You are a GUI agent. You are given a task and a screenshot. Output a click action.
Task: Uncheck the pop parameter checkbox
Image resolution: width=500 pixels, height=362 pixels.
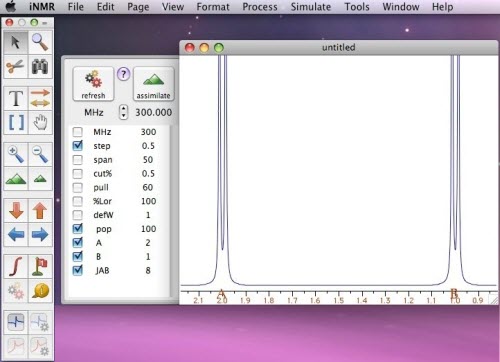(x=78, y=229)
